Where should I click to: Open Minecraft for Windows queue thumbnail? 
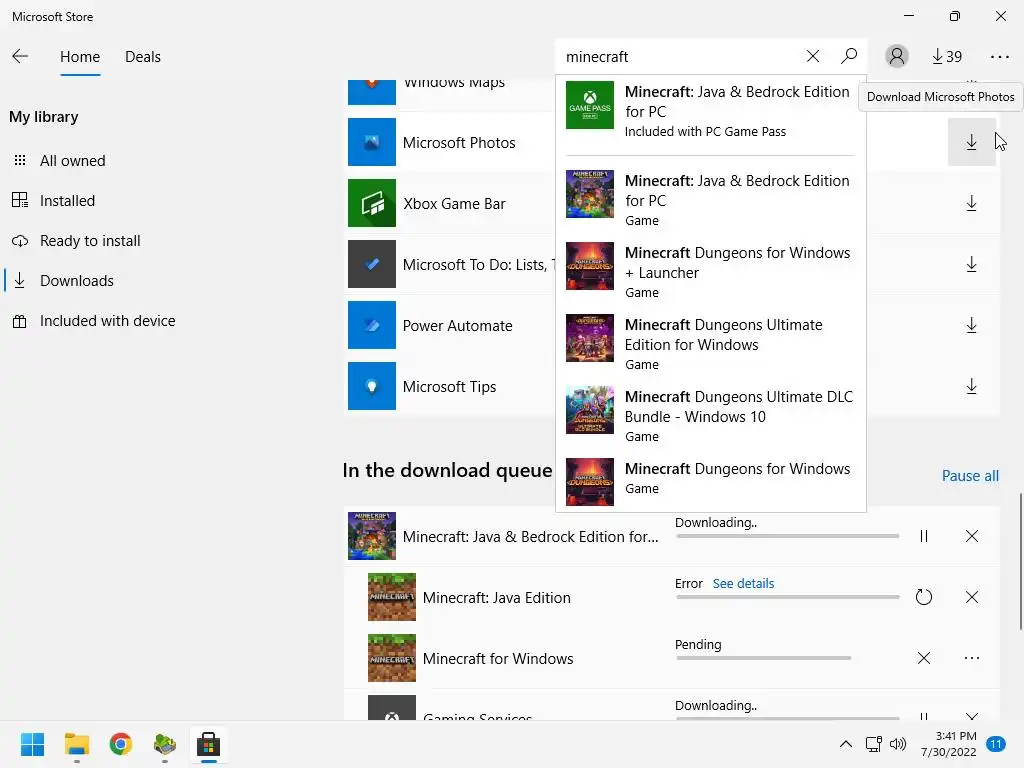(x=392, y=658)
